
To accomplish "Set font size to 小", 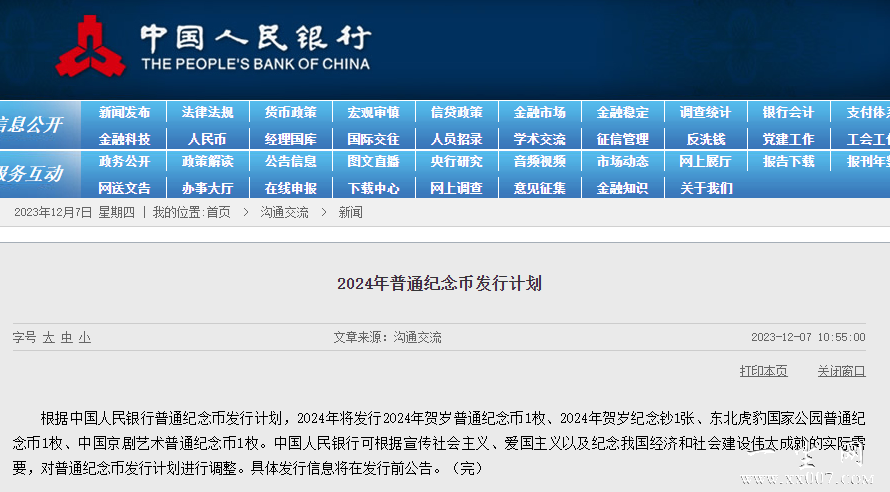I will click(x=85, y=338).
